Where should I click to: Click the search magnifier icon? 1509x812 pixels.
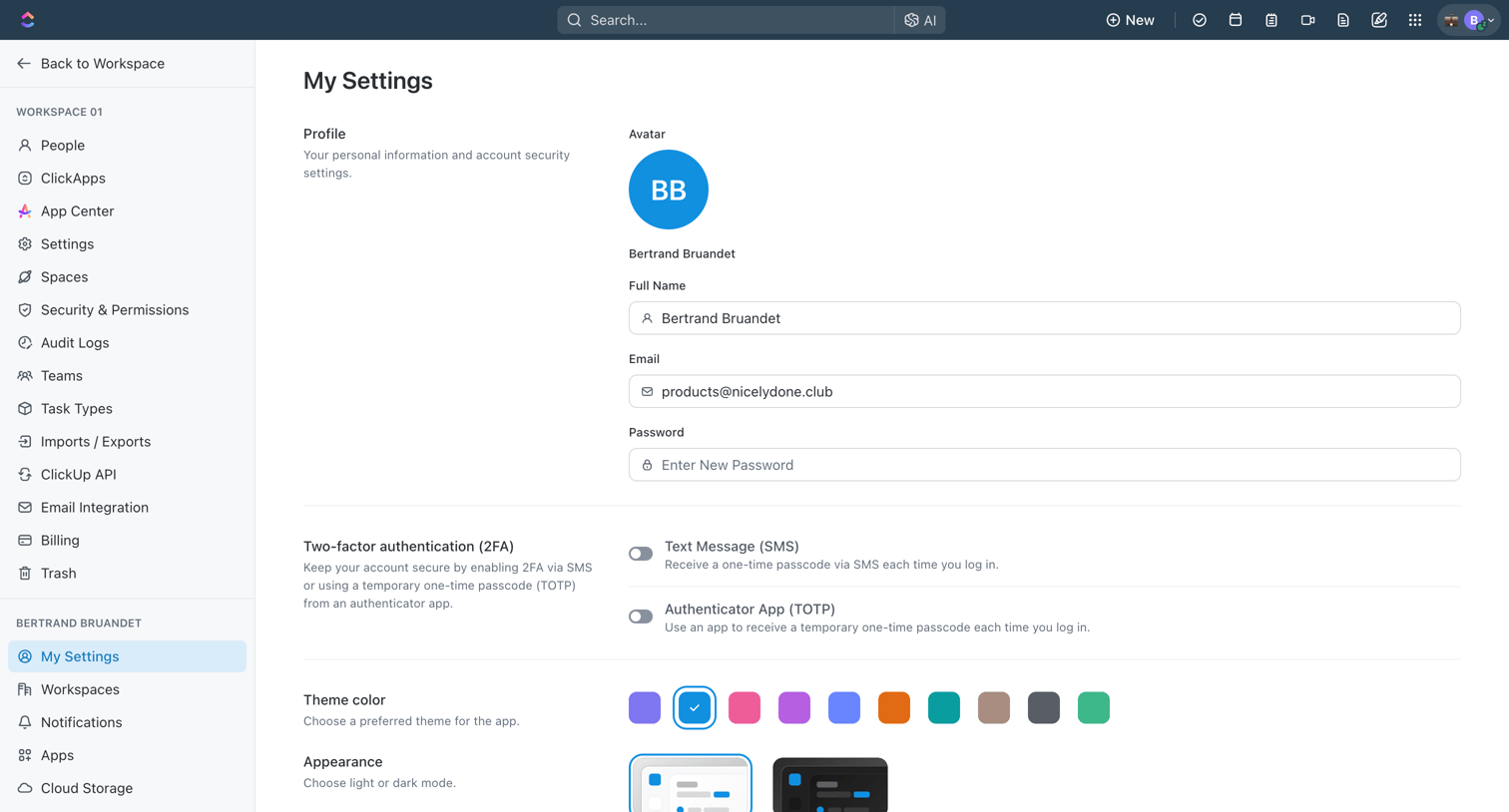pyautogui.click(x=574, y=20)
